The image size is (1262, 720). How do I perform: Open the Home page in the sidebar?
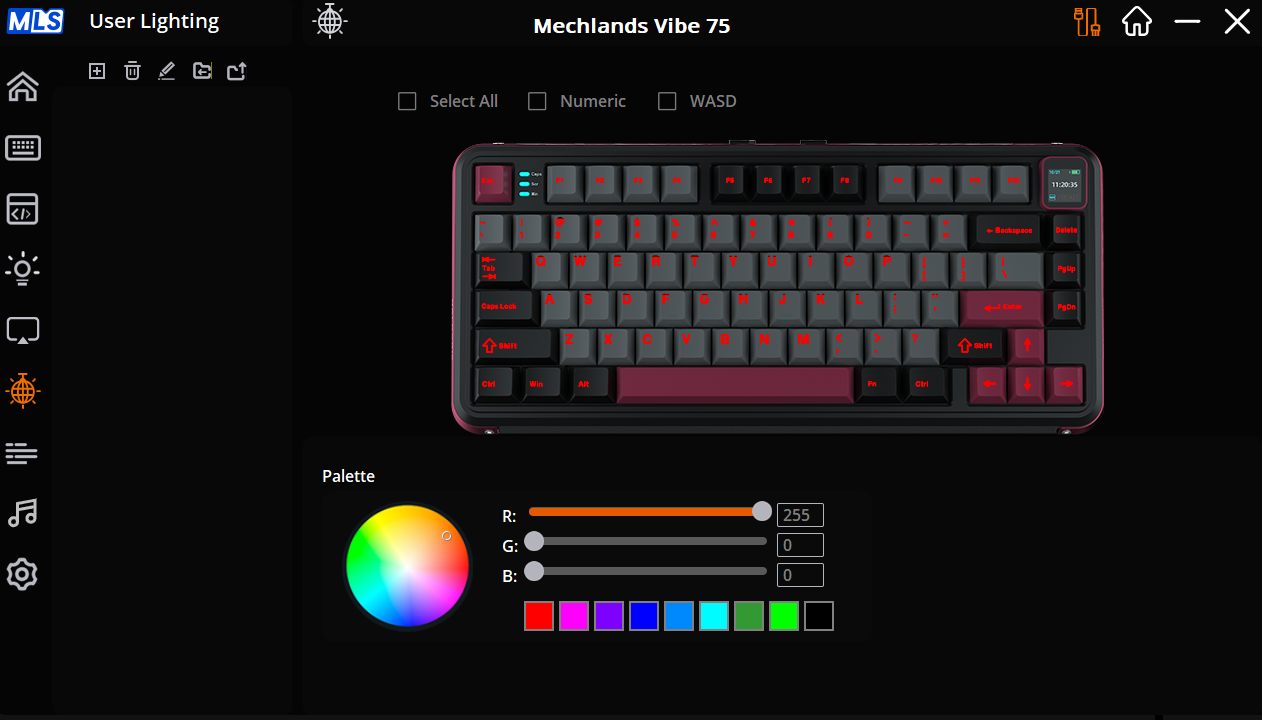(x=23, y=87)
